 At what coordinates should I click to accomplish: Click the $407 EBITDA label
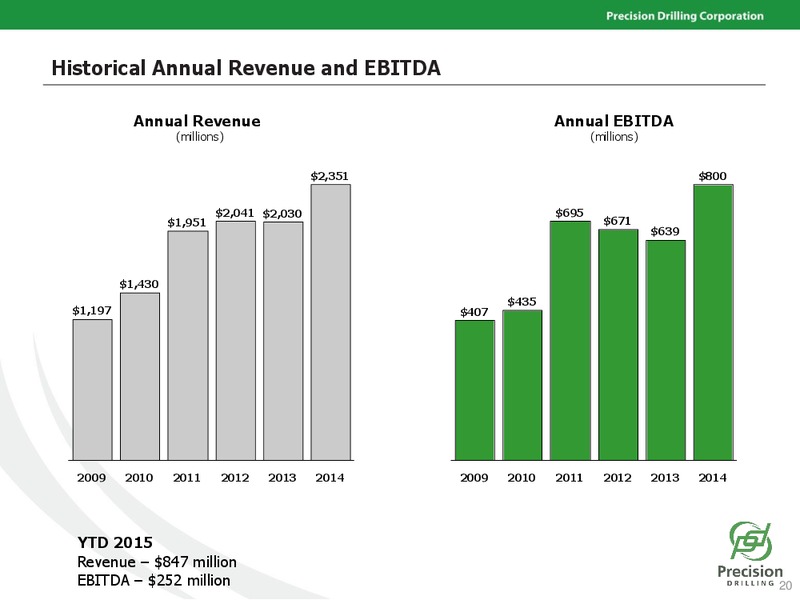click(x=474, y=312)
